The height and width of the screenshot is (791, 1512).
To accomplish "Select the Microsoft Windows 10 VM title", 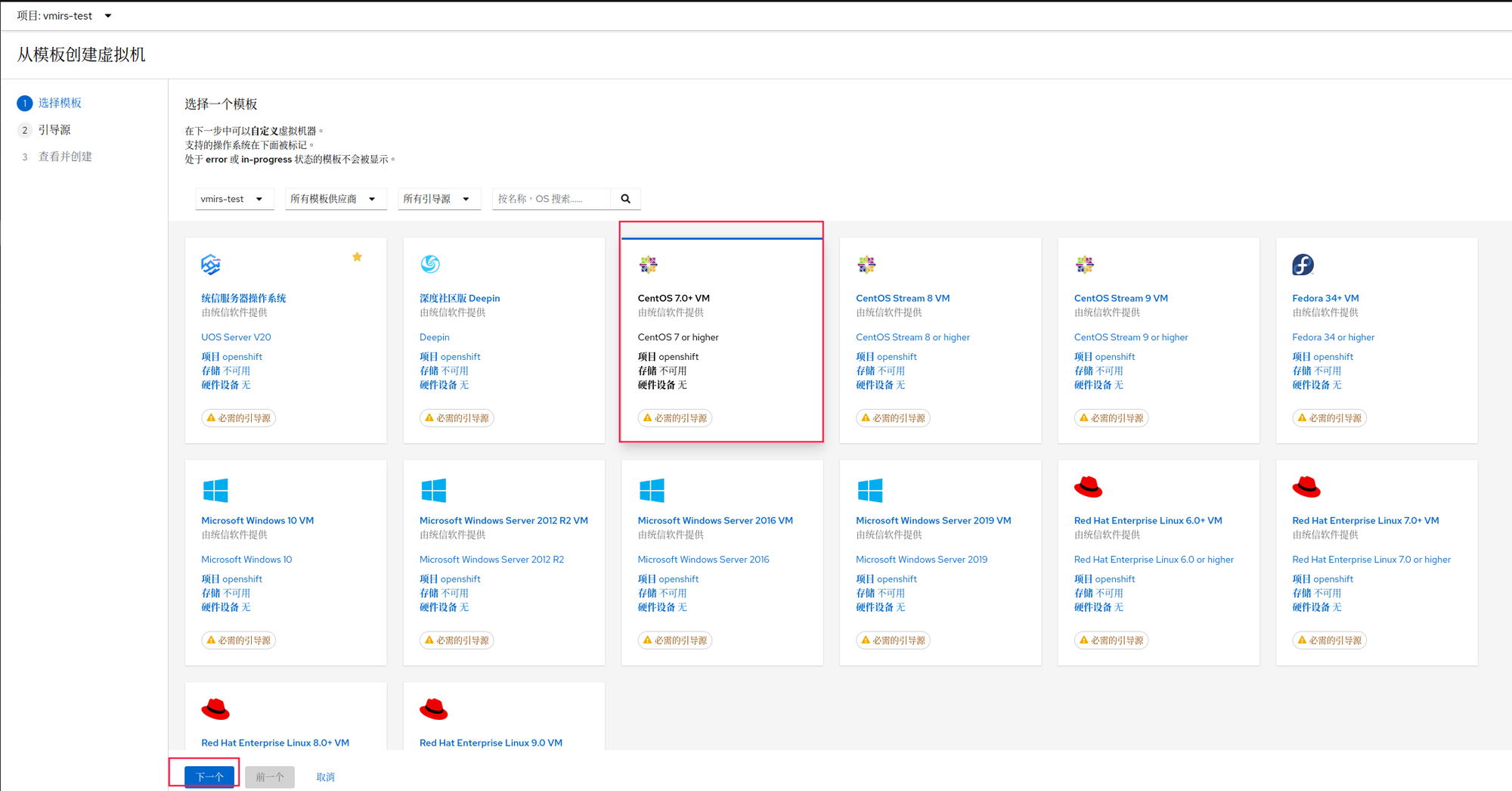I will pos(257,520).
